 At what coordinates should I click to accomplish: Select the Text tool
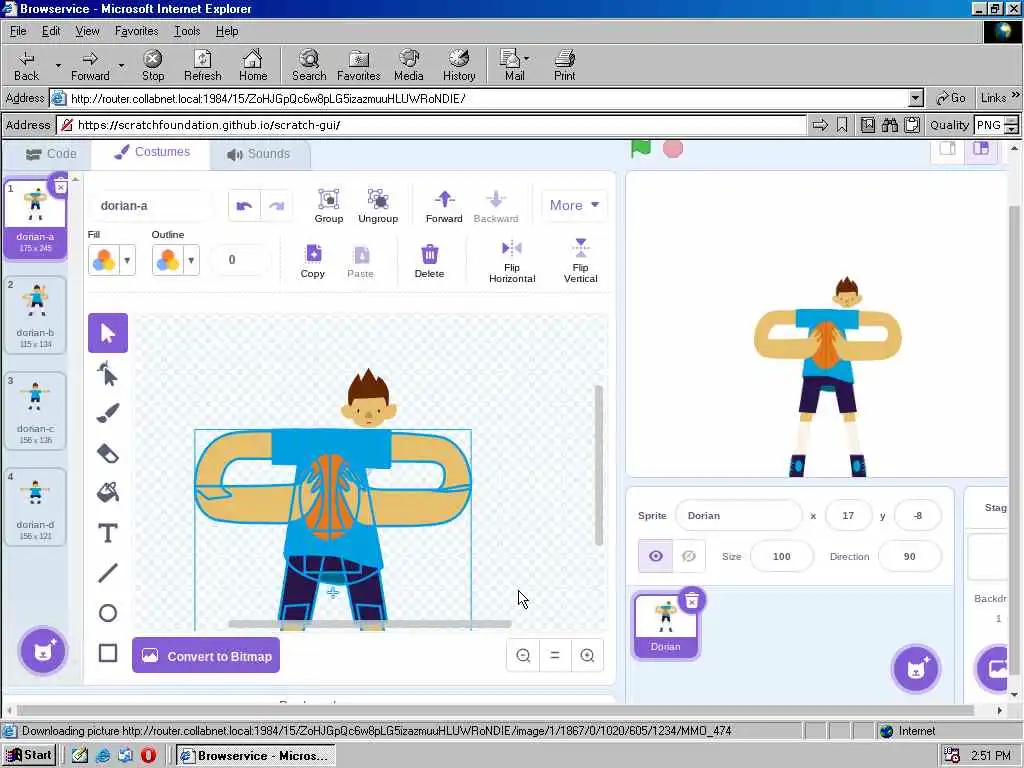tap(108, 533)
